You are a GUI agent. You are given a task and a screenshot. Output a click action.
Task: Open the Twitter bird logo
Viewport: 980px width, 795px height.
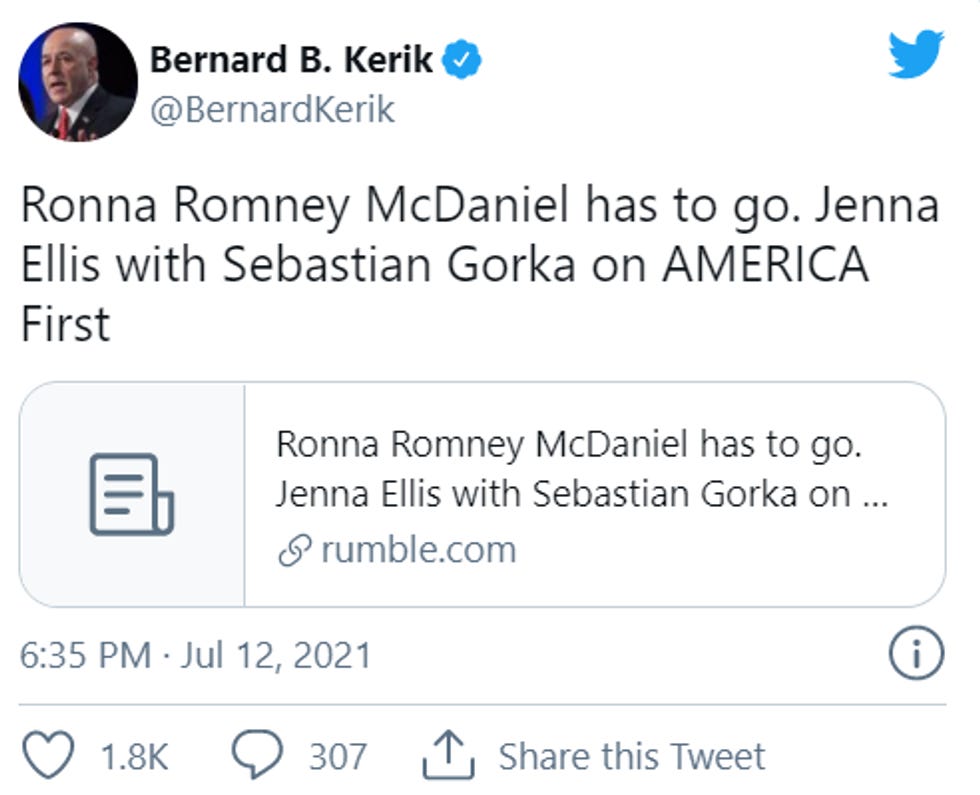click(x=915, y=54)
